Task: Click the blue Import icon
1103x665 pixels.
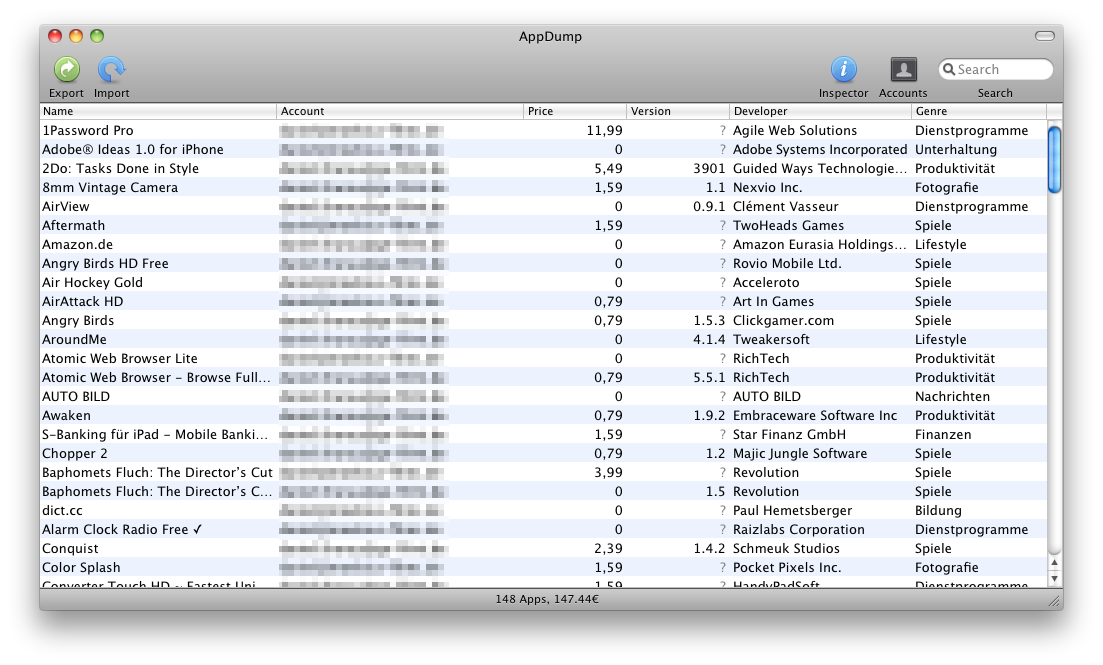Action: [x=111, y=70]
